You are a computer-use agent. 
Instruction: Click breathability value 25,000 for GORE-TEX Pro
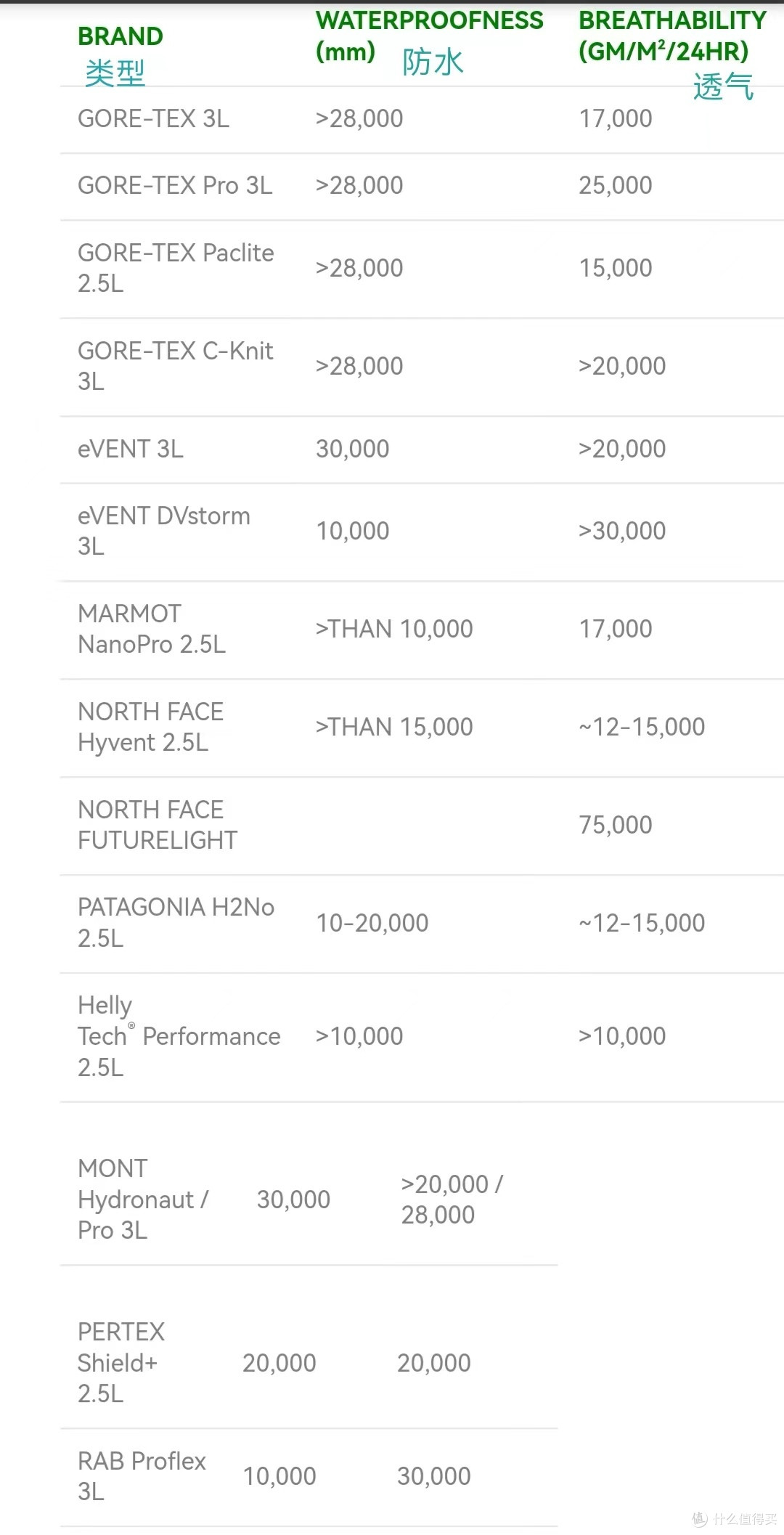point(615,185)
